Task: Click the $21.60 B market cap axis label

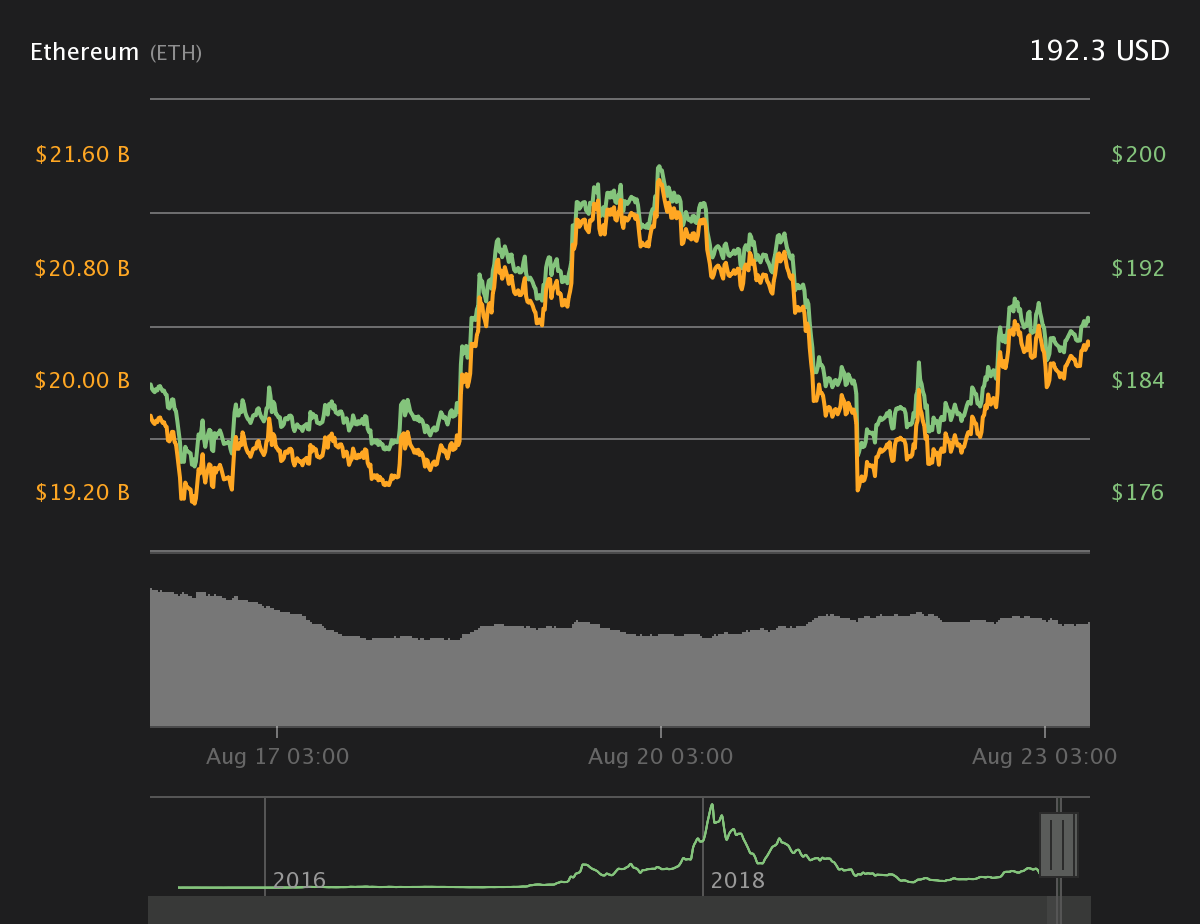Action: (83, 155)
